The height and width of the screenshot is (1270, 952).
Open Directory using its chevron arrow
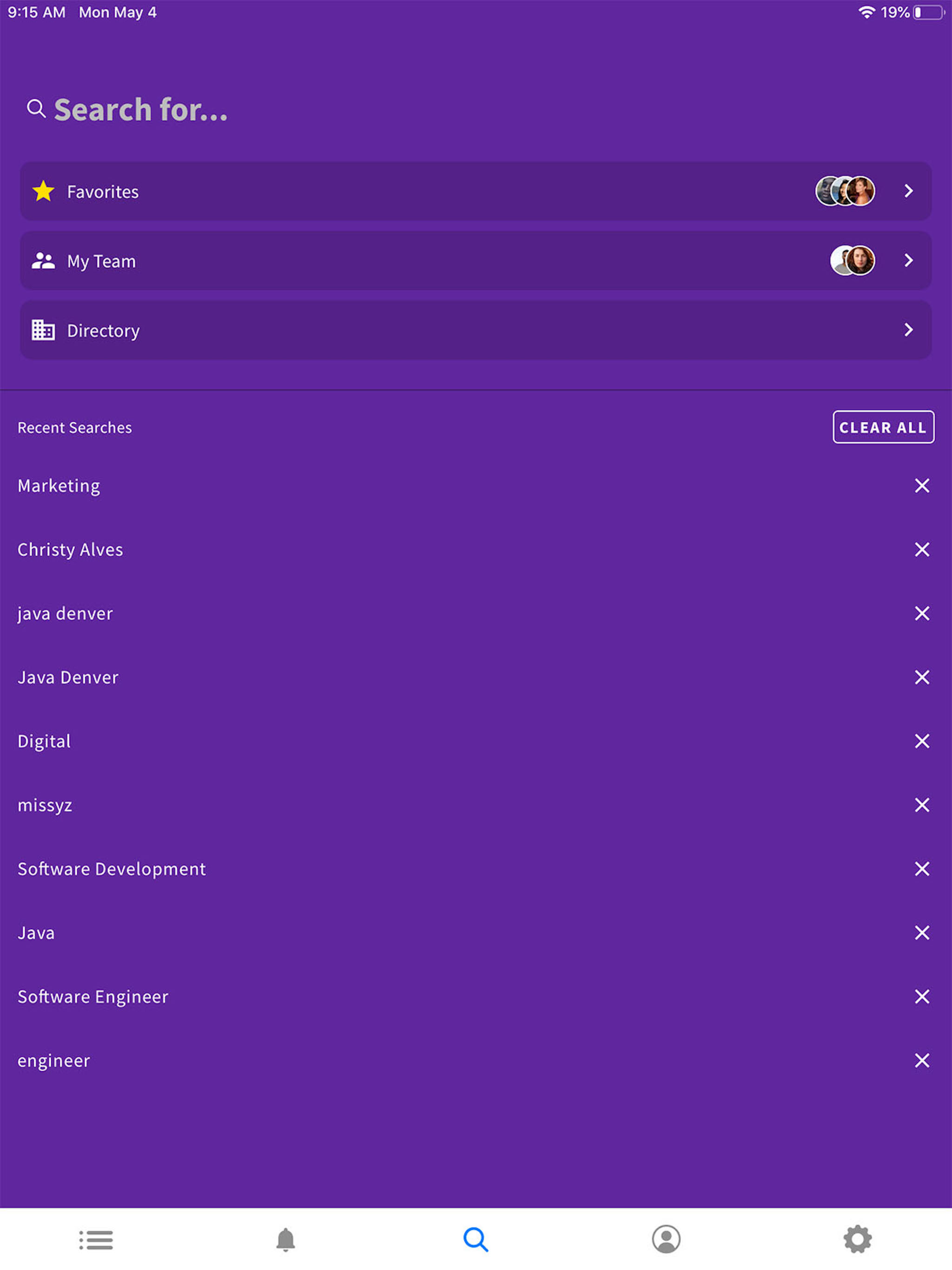point(908,330)
